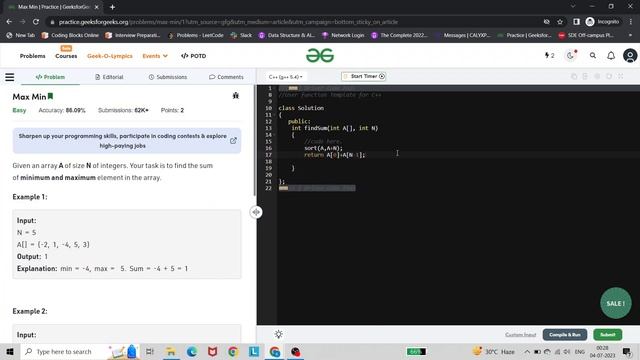Open the contest banner external link
Viewport: 640px width, 360px height.
pos(233,141)
